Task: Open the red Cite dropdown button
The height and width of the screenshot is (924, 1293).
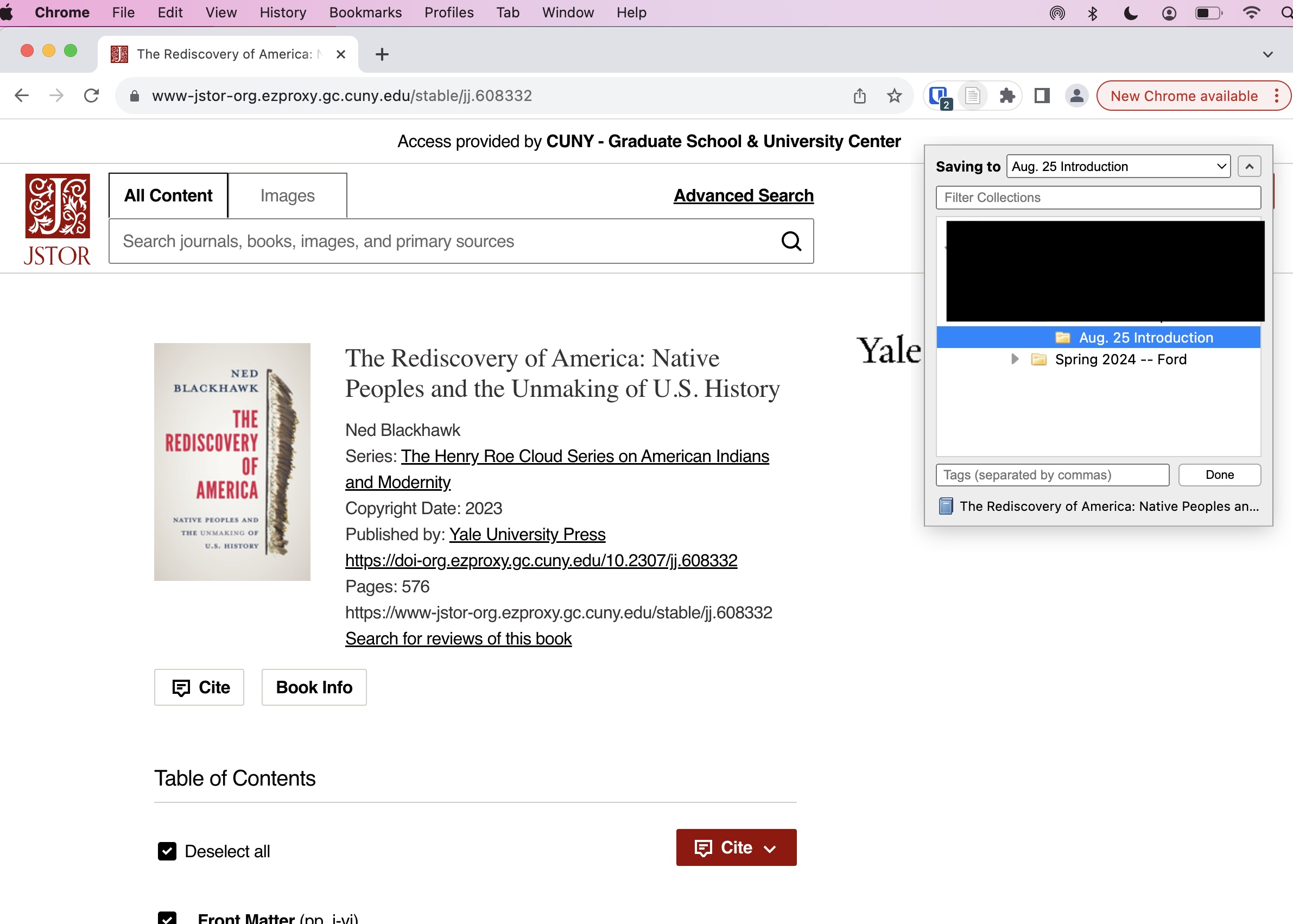Action: coord(736,847)
